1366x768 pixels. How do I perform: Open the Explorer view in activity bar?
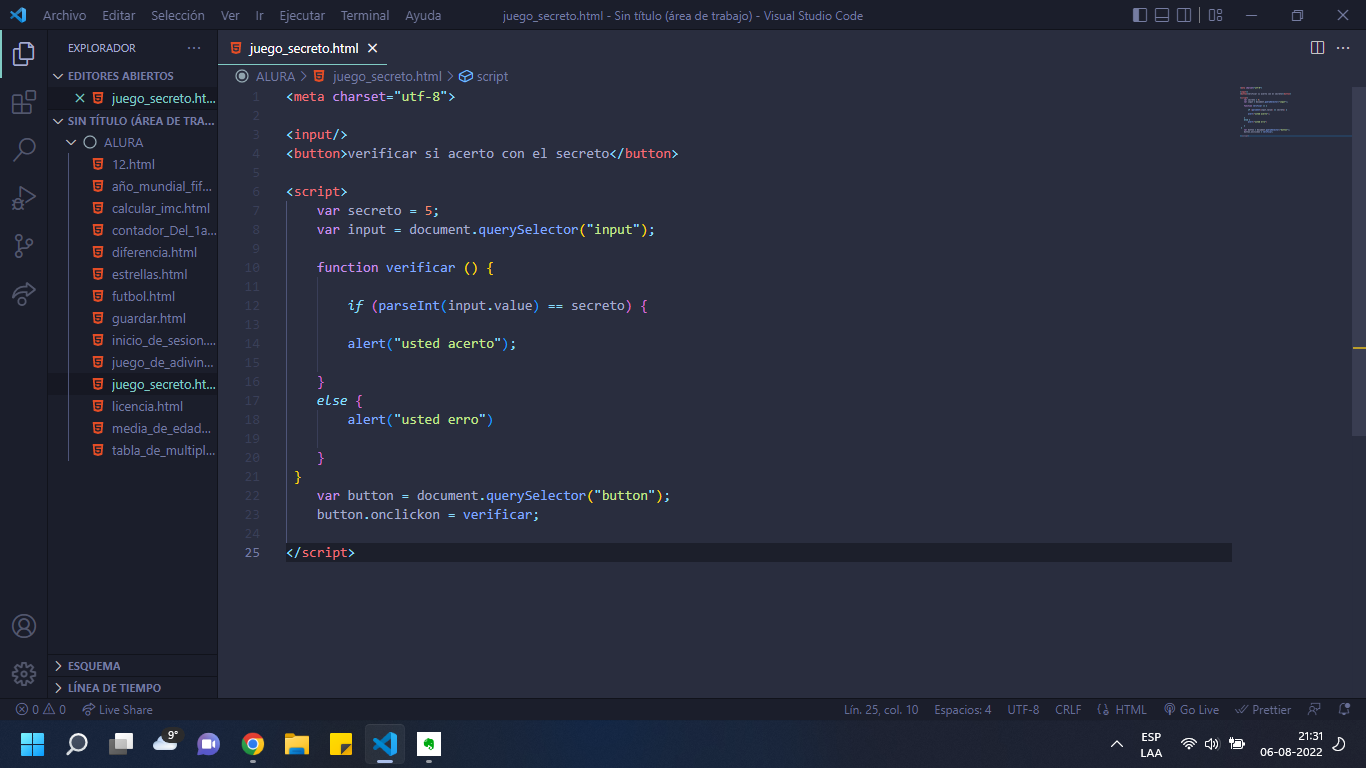click(x=24, y=54)
